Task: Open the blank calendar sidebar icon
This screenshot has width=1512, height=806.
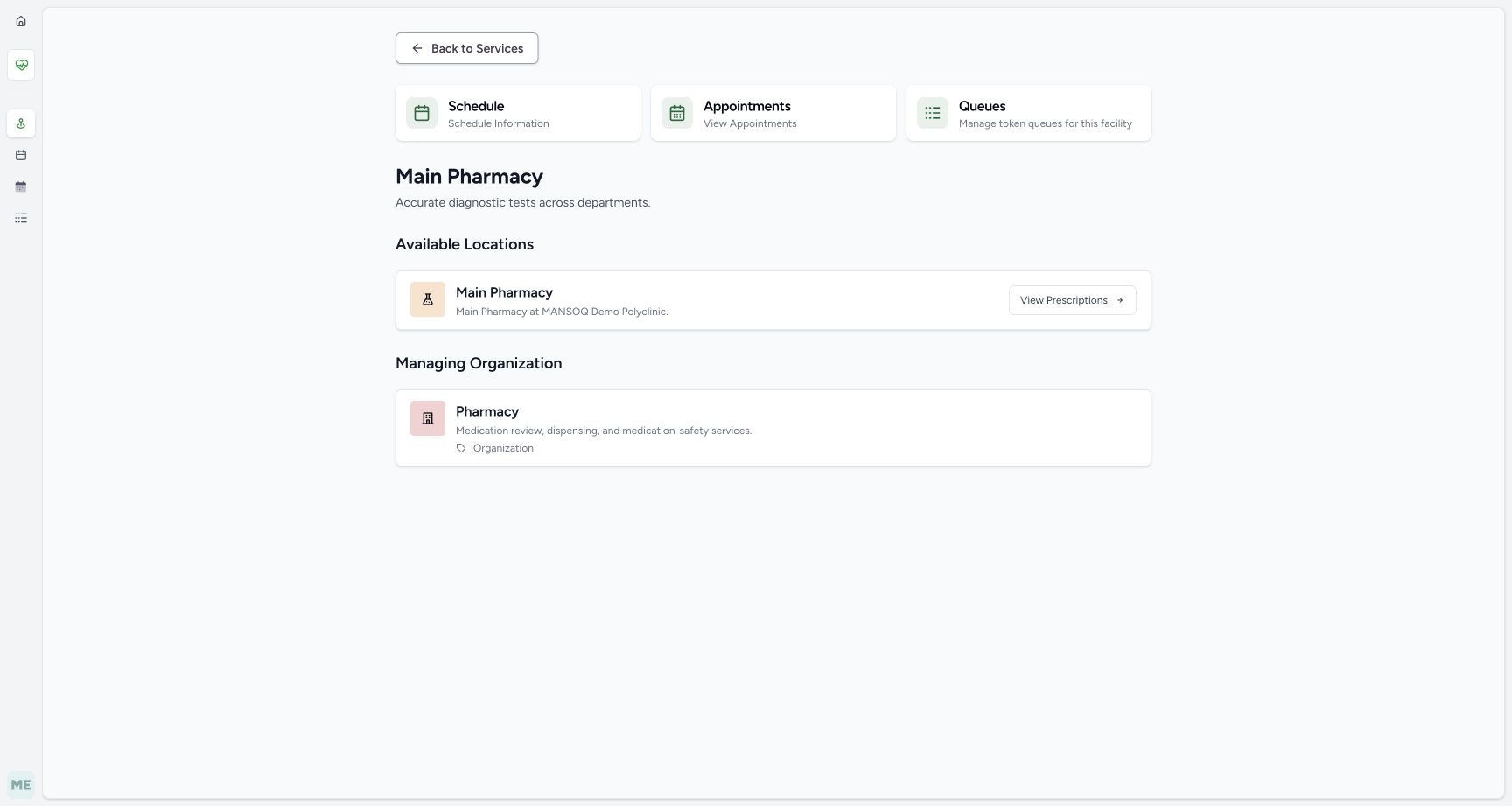Action: 21,155
